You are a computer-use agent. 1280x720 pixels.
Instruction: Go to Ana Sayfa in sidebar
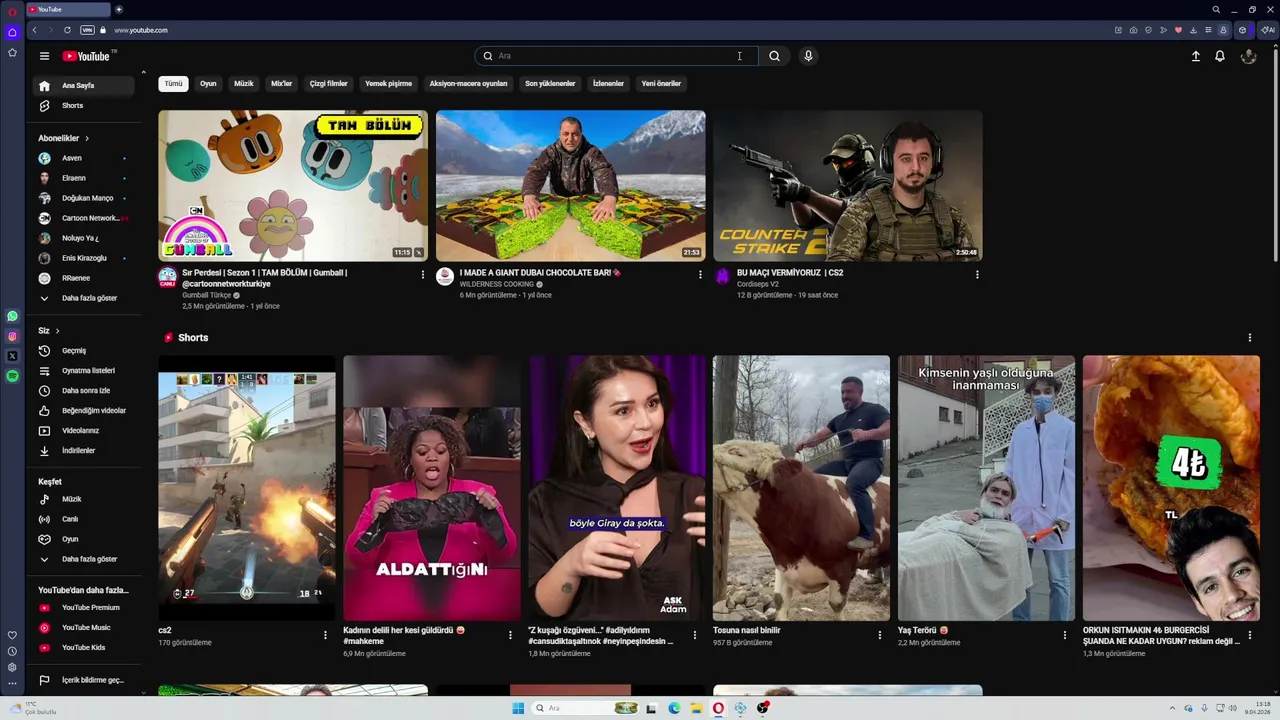coord(84,86)
